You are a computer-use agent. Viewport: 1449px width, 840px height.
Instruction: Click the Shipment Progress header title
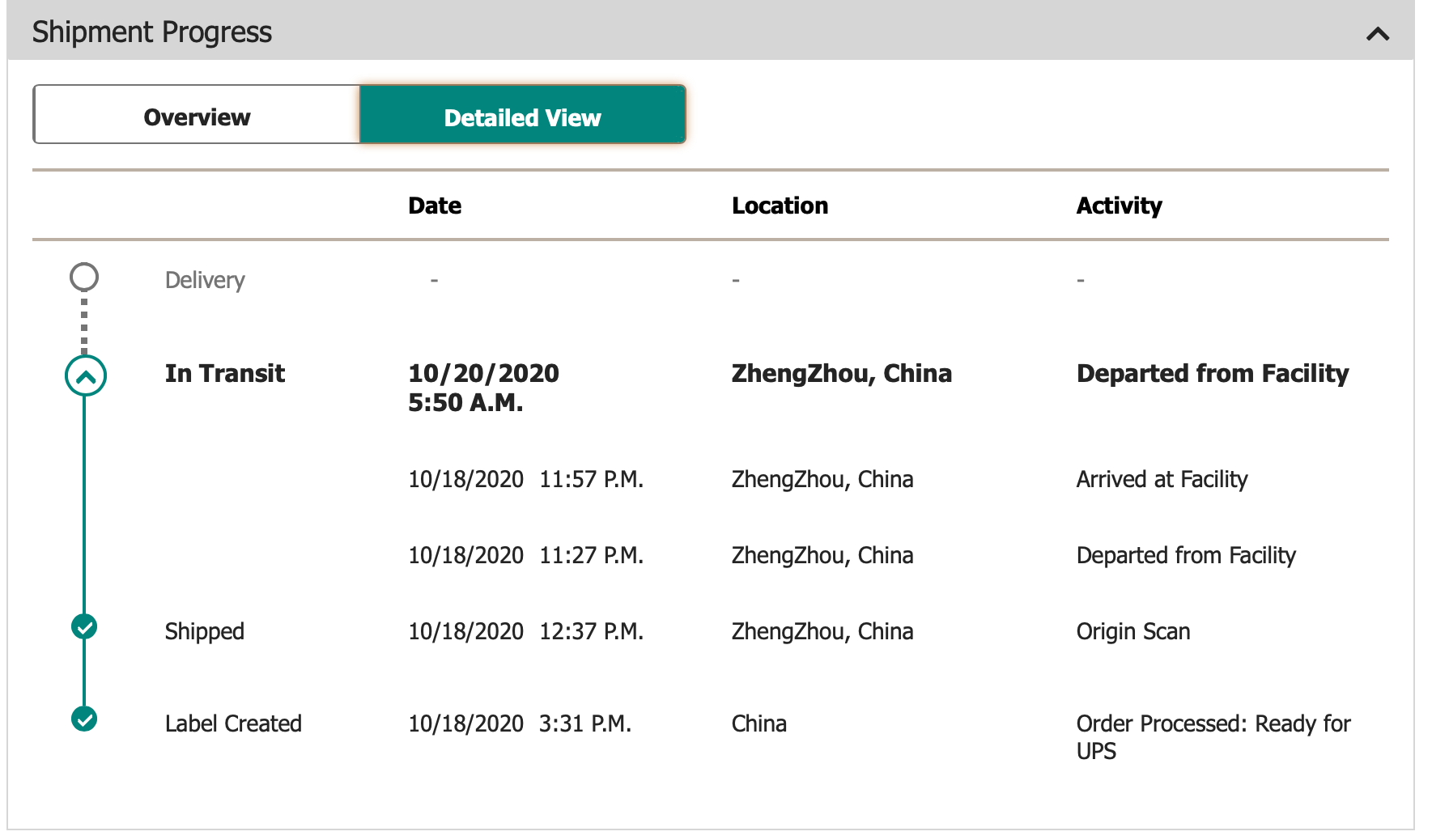pyautogui.click(x=151, y=32)
